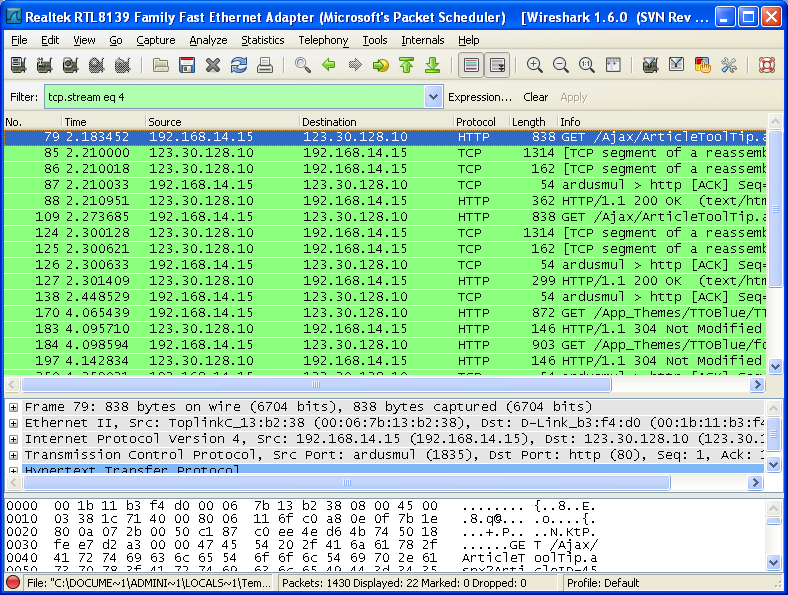Edit capture filter icon
Image resolution: width=788 pixels, height=595 pixels.
(650, 65)
